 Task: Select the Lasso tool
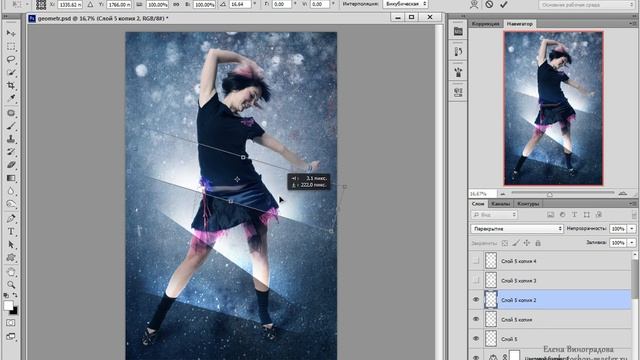point(11,59)
